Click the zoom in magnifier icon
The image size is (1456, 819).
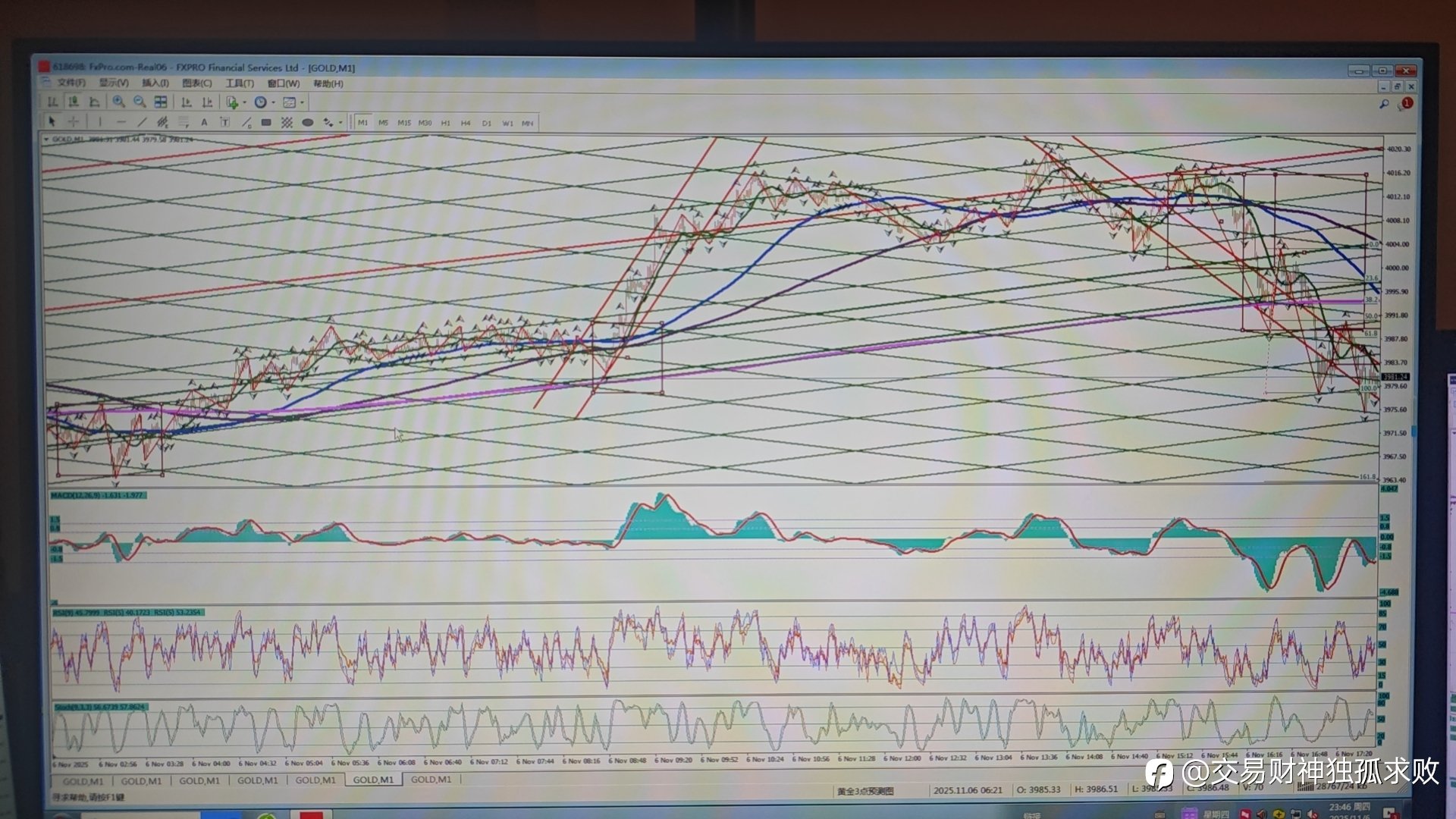[x=118, y=102]
